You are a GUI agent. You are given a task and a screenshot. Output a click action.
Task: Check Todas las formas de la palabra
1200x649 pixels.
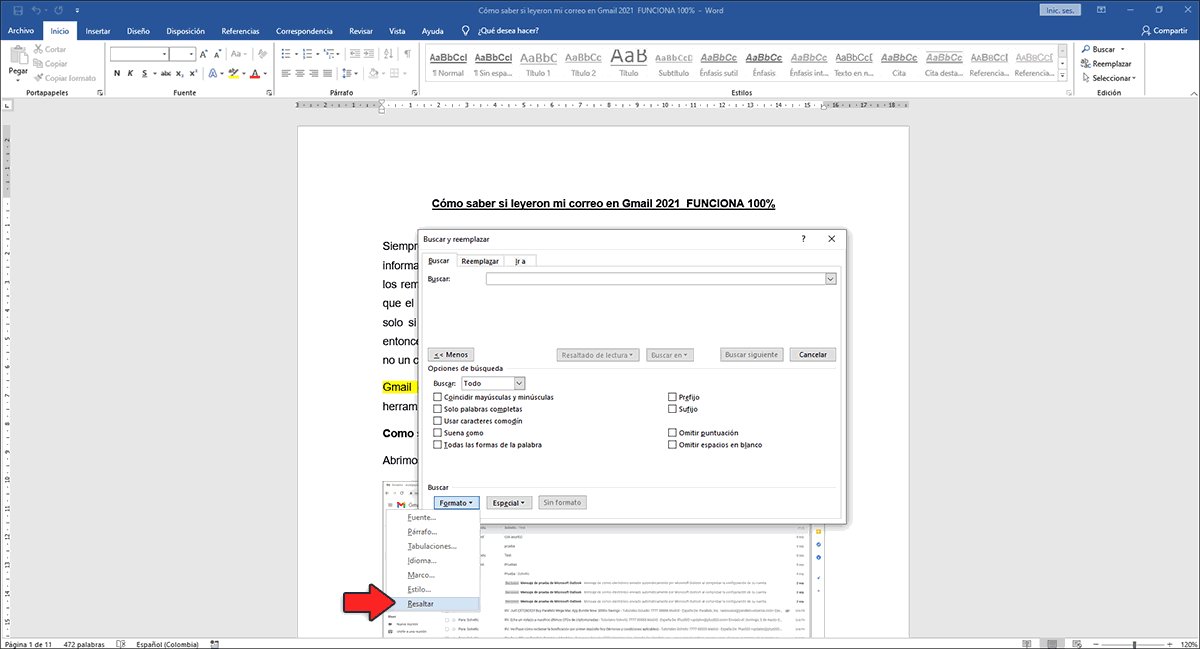(x=437, y=444)
